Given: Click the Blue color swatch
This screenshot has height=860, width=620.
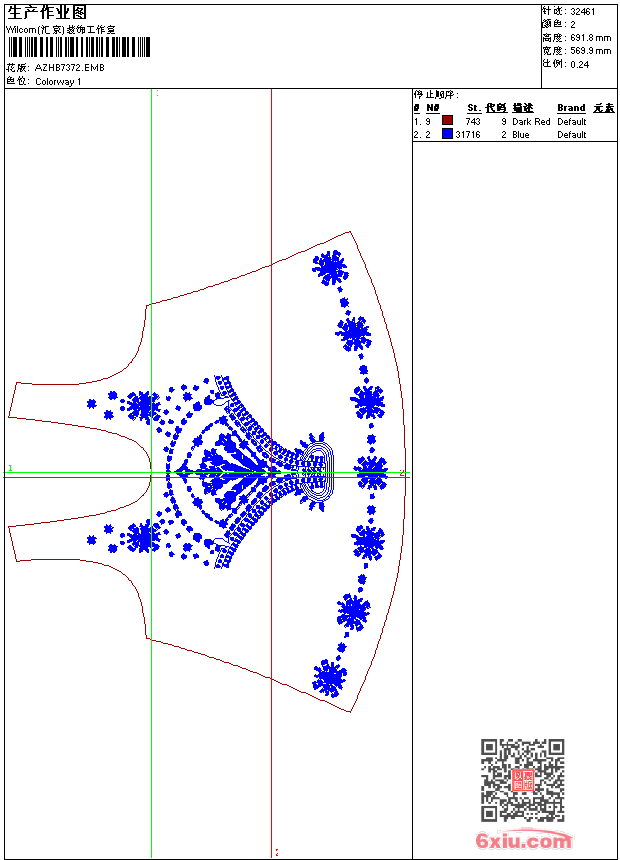Looking at the screenshot, I should point(447,134).
